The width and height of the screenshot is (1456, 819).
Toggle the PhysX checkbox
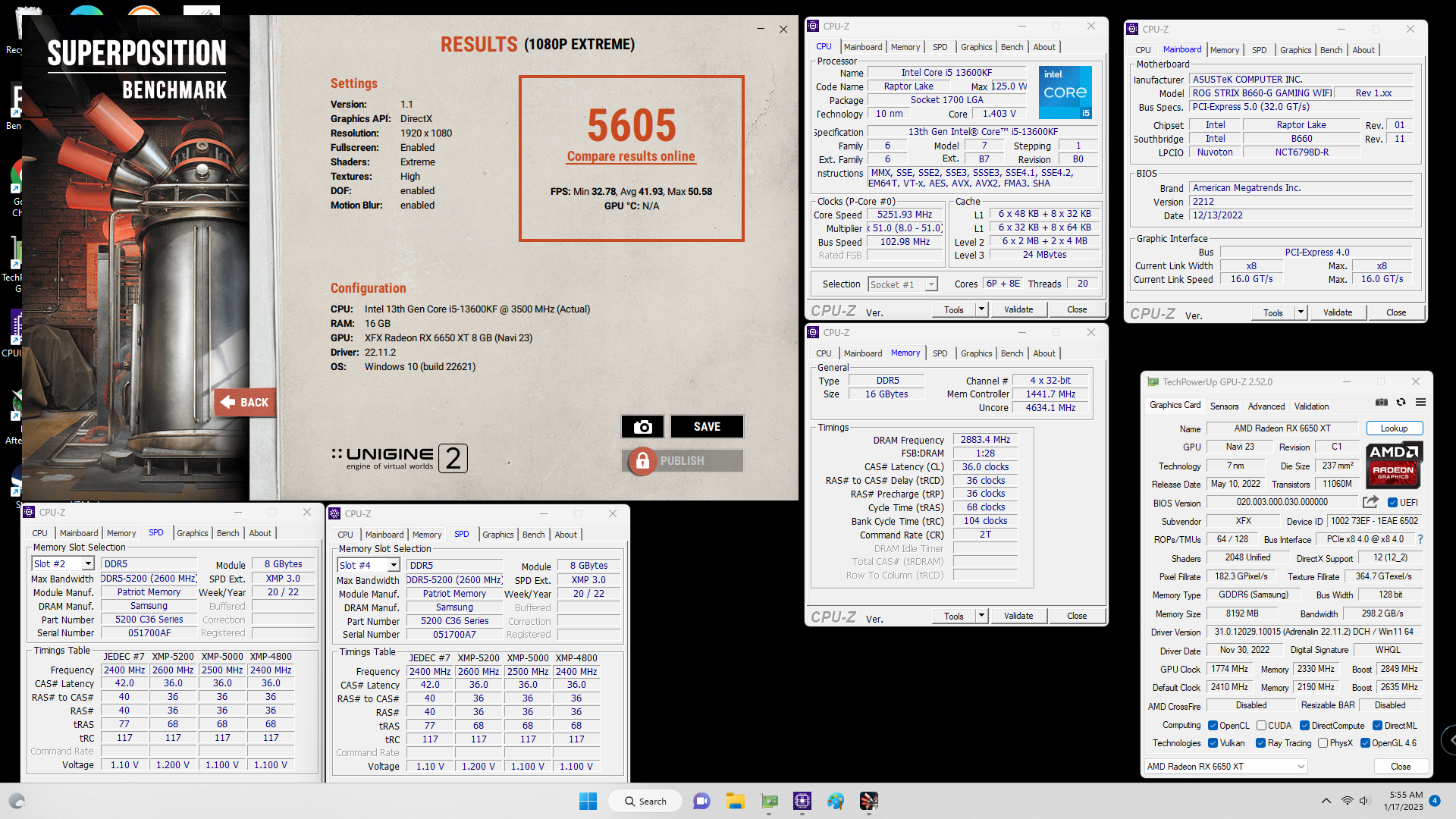coord(1323,743)
